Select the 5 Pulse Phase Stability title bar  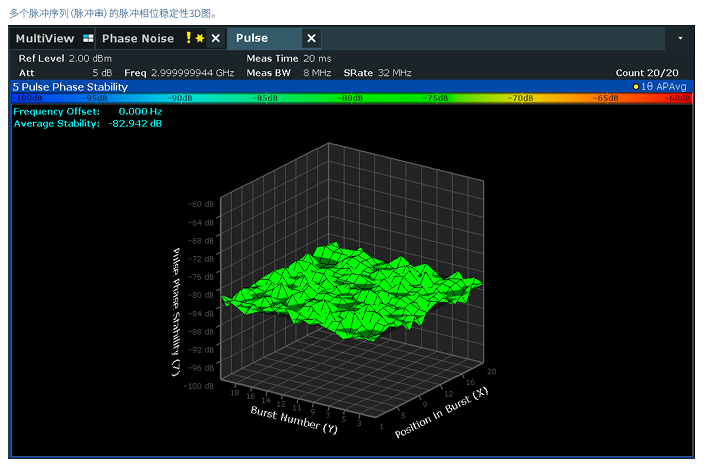71,87
